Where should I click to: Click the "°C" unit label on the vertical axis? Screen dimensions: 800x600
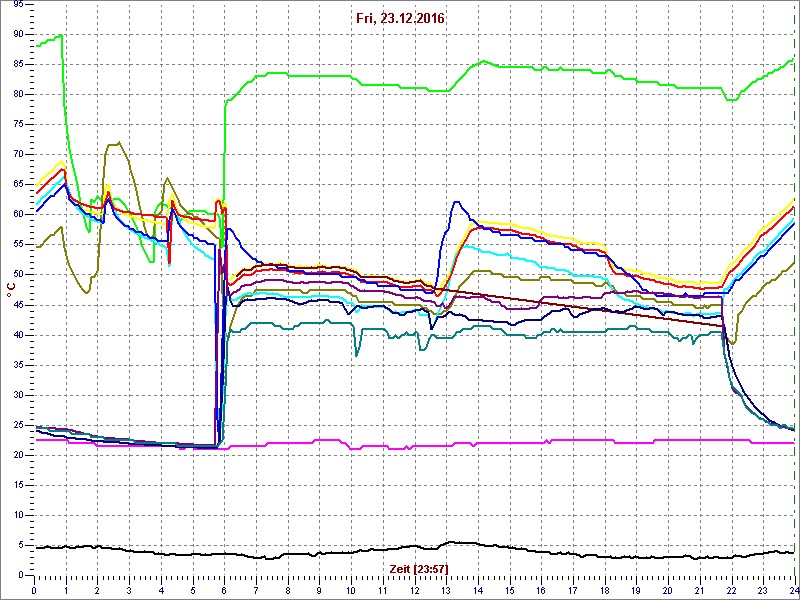pos(10,292)
